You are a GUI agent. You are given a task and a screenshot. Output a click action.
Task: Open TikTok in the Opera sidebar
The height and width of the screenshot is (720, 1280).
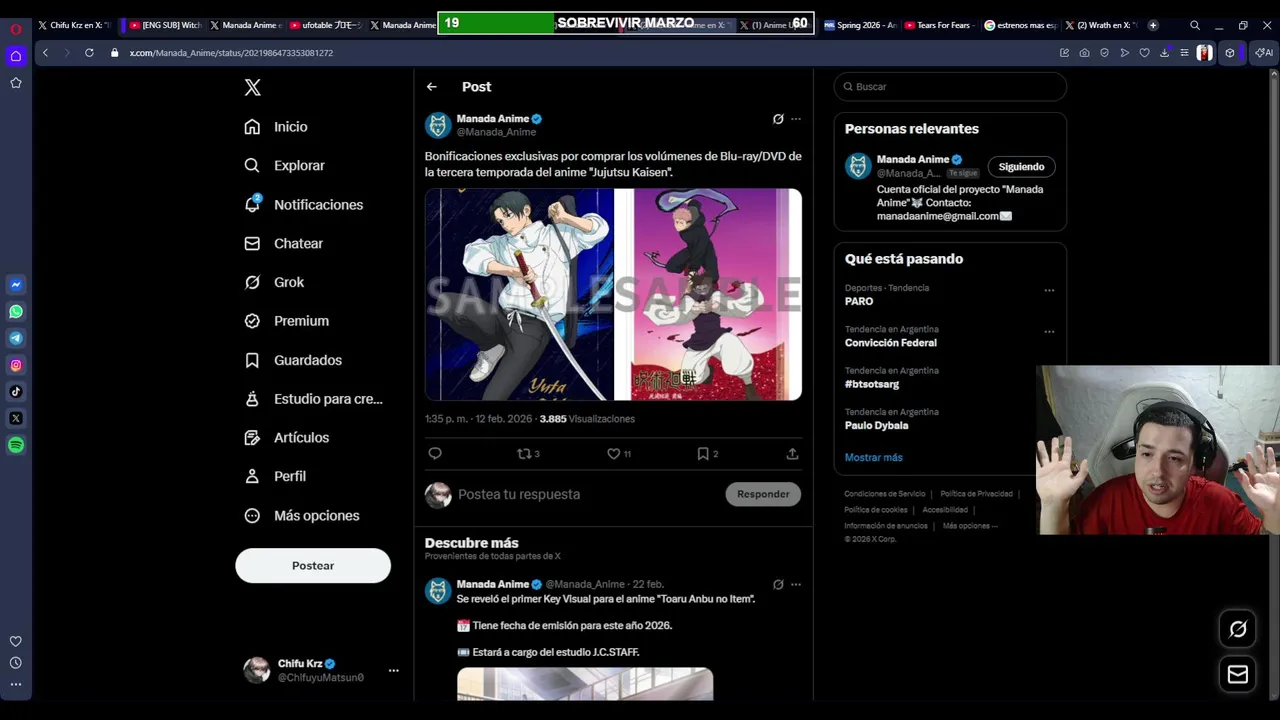[x=16, y=392]
